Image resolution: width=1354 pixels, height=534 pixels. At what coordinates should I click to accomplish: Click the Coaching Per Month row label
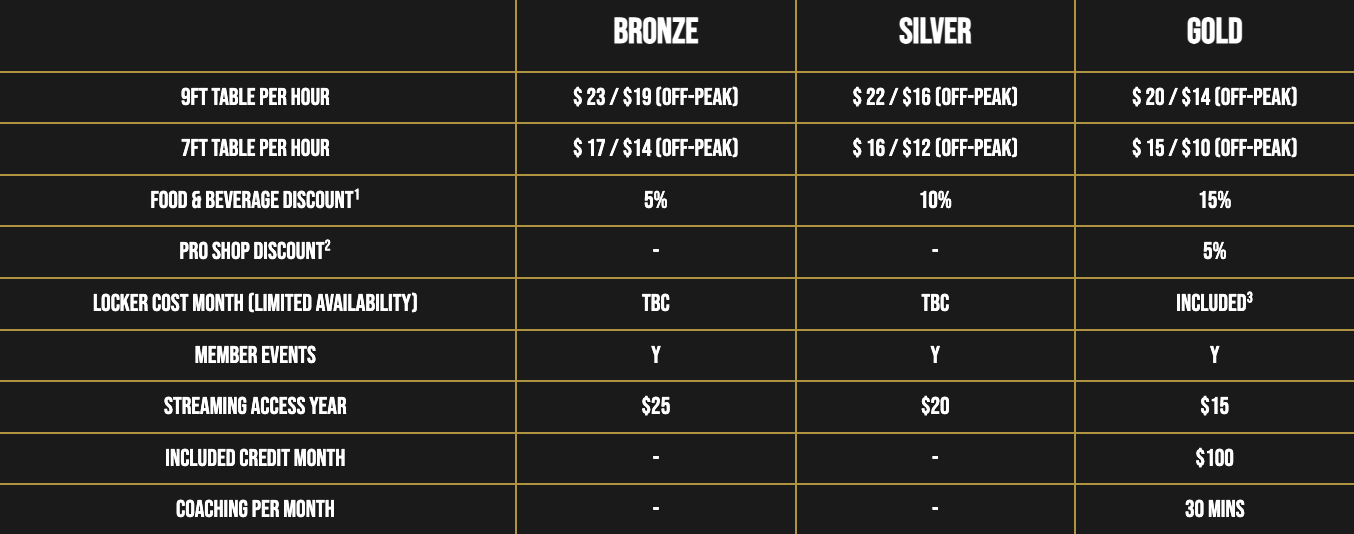(254, 509)
